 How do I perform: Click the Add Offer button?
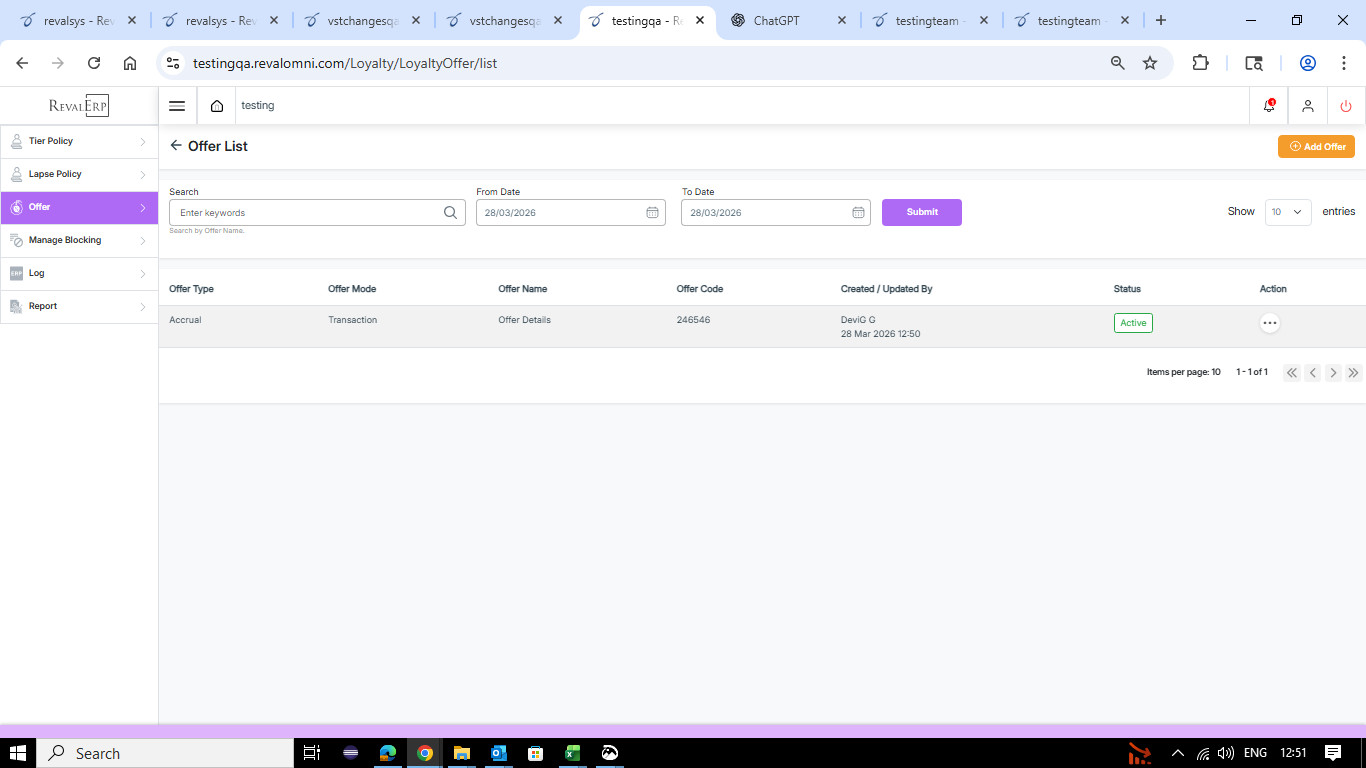click(1316, 146)
